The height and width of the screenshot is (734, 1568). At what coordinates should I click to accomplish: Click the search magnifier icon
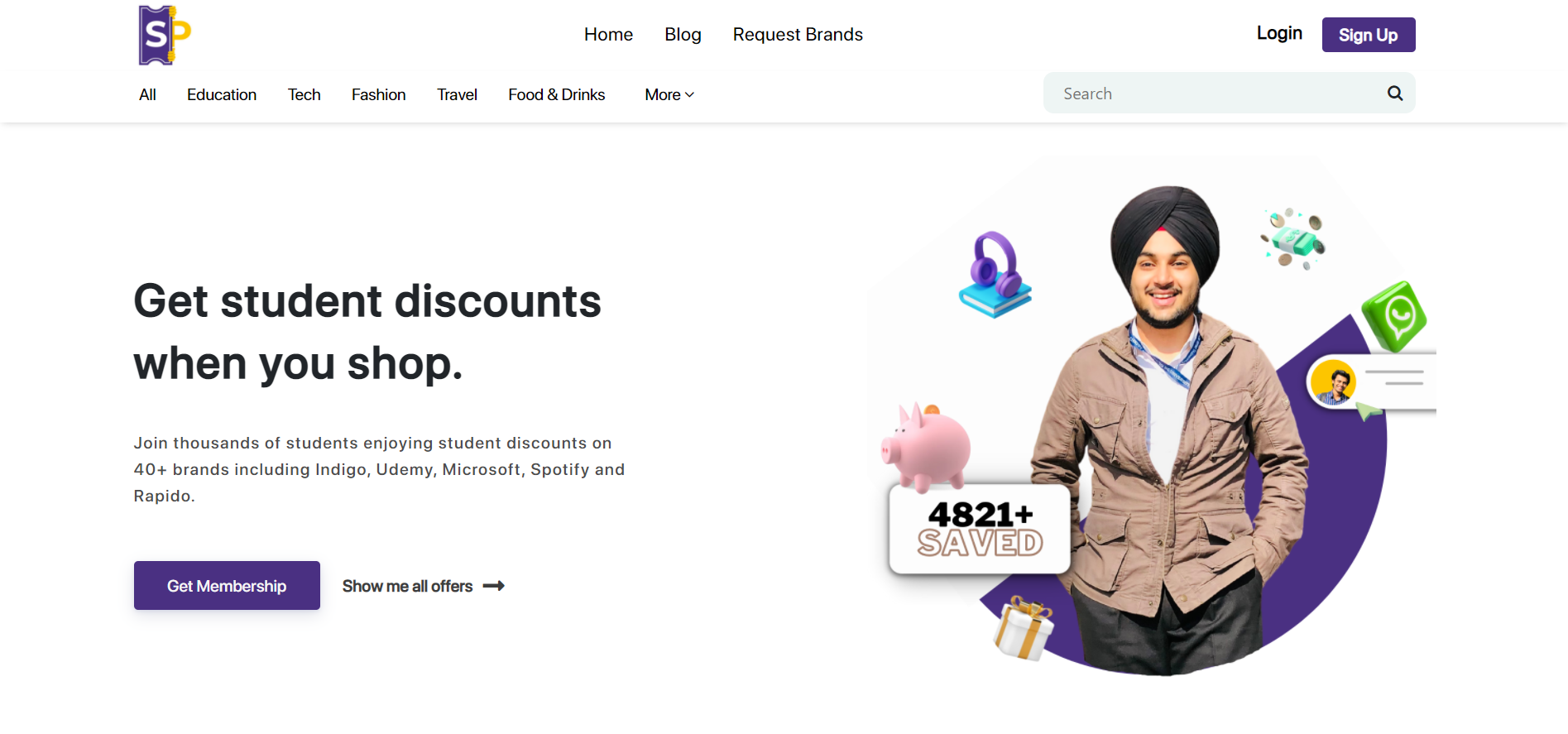[x=1395, y=94]
